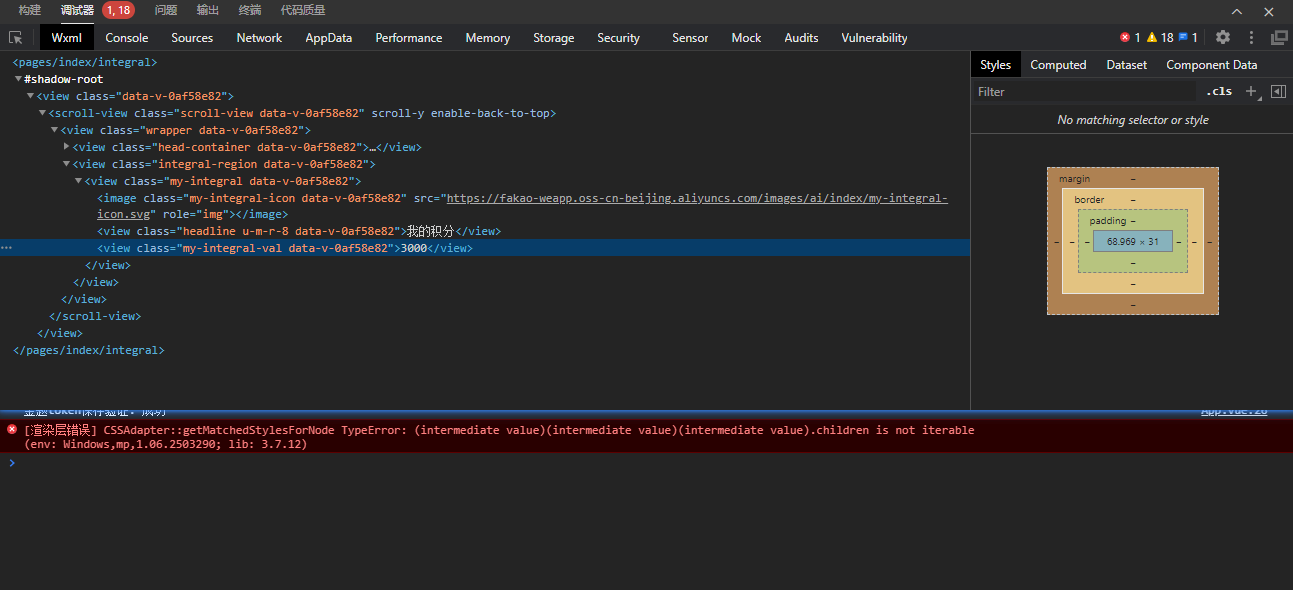Switch to the 代码质量 top tab
The image size is (1293, 590).
coord(303,10)
